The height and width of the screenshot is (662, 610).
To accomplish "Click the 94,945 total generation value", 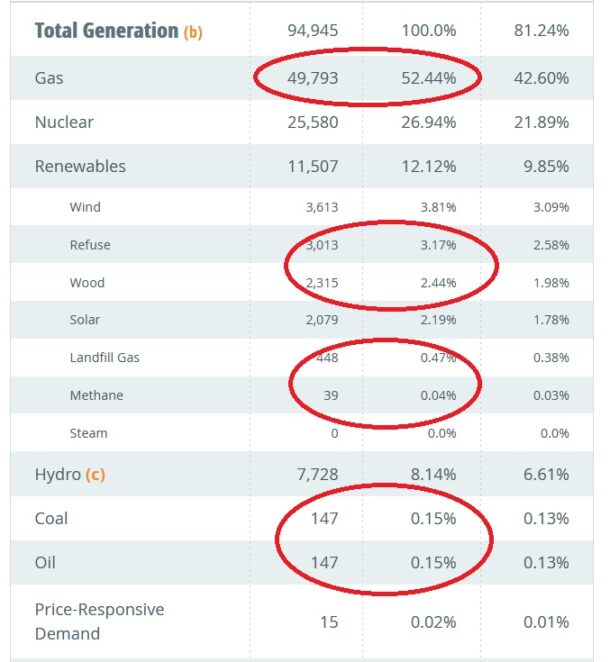I will 313,31.
